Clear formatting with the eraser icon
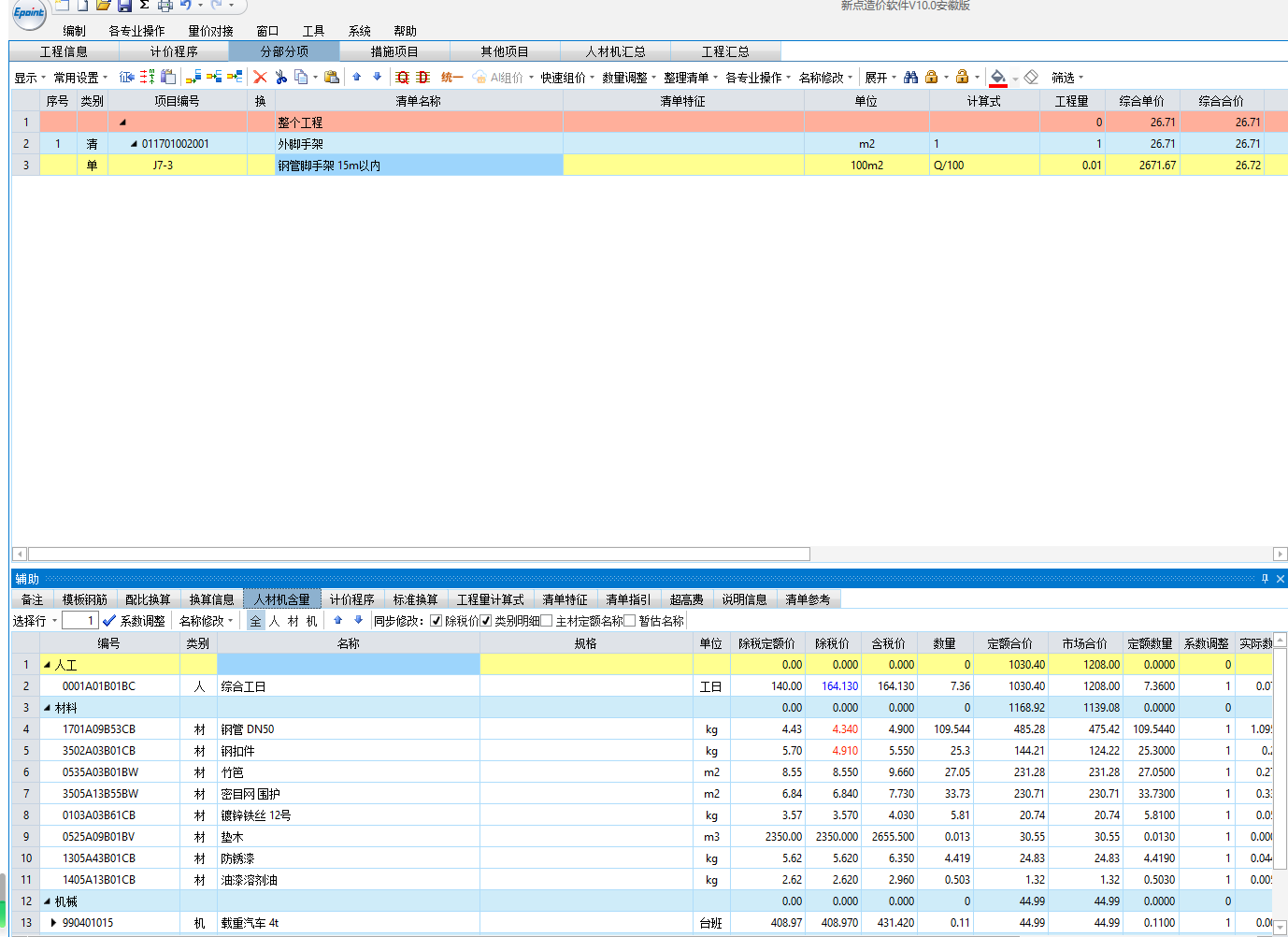 pos(1031,78)
